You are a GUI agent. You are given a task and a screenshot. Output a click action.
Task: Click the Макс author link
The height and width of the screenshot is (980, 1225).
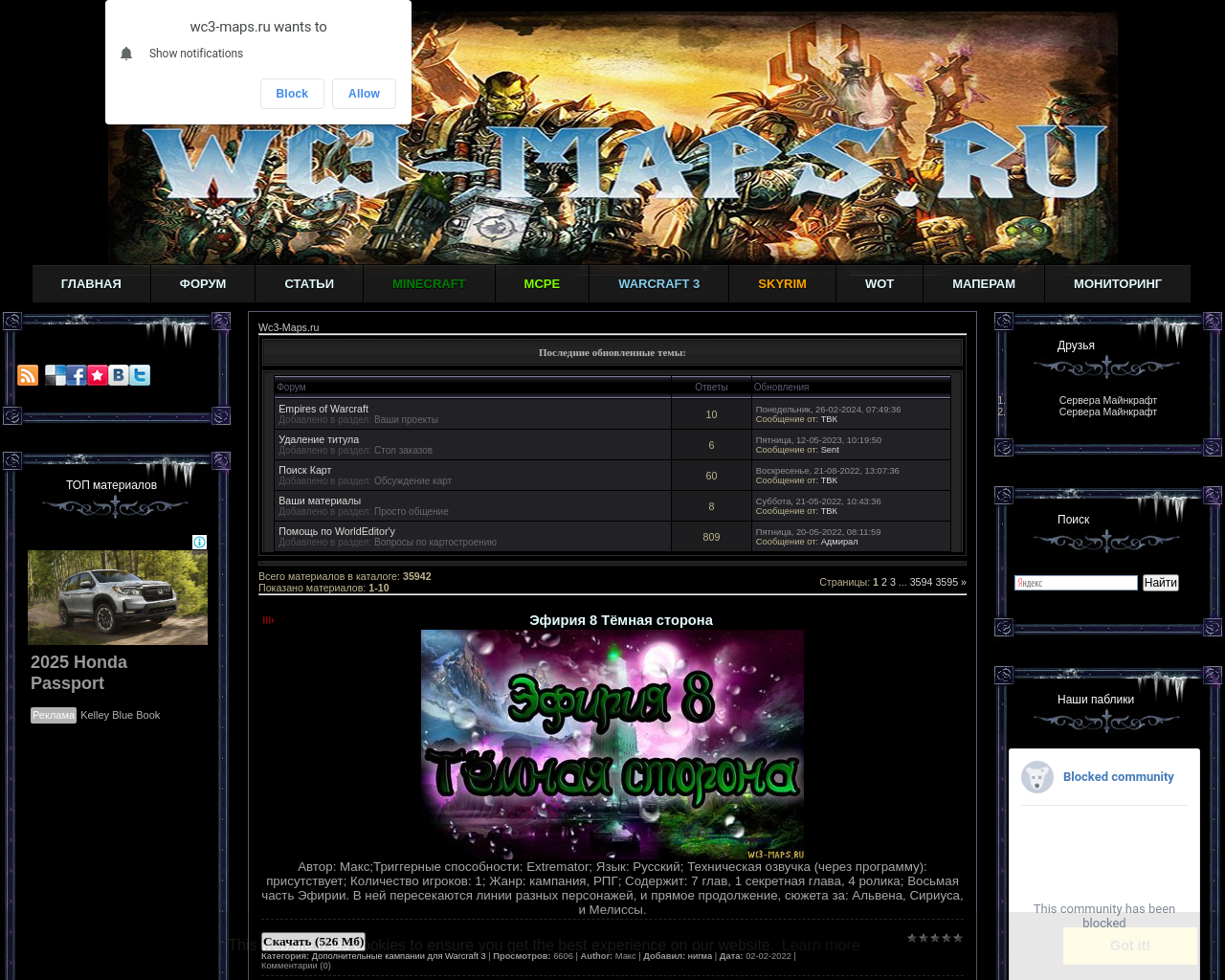tap(625, 956)
